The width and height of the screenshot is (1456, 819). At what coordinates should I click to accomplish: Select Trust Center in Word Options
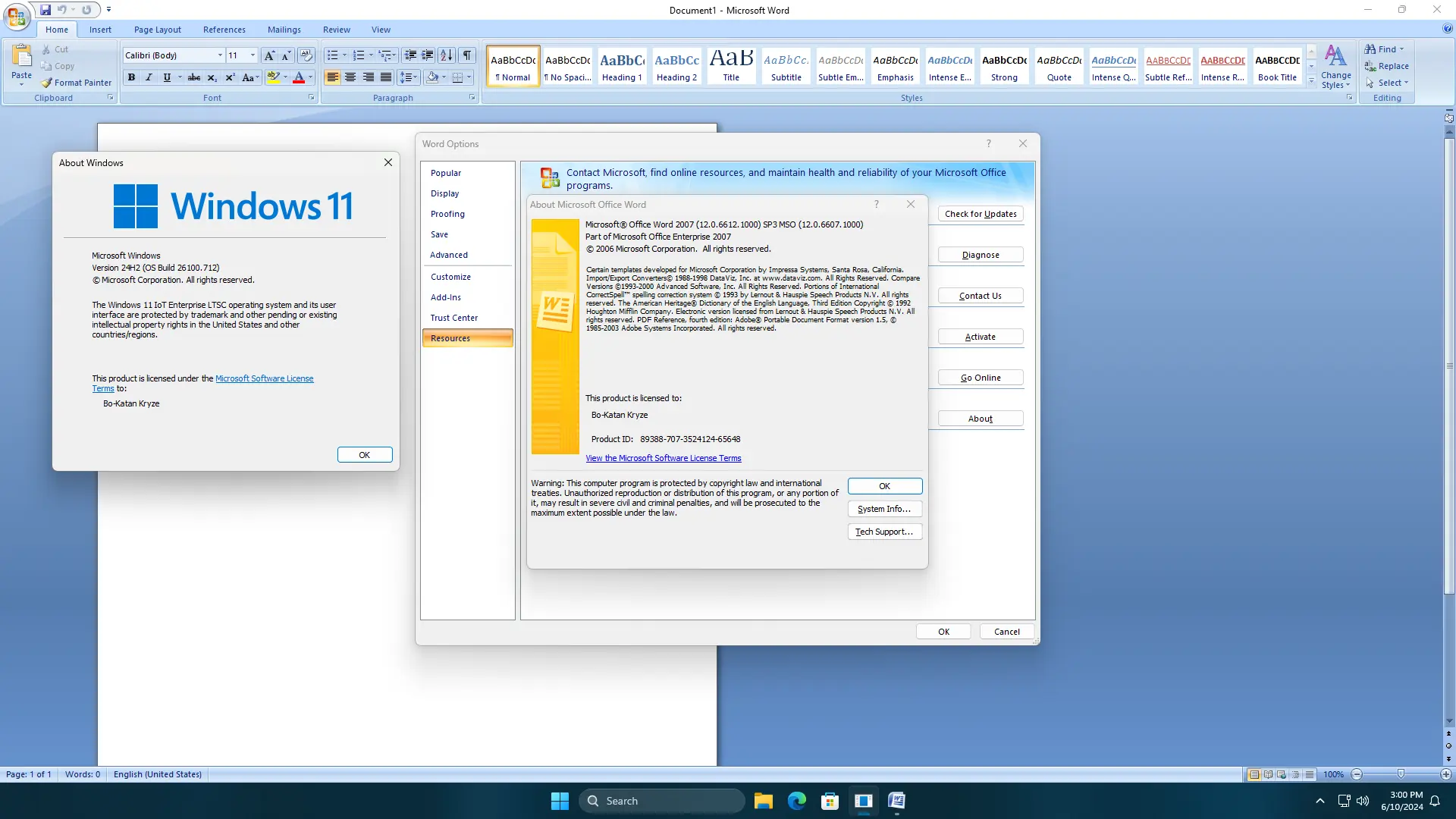tap(467, 318)
